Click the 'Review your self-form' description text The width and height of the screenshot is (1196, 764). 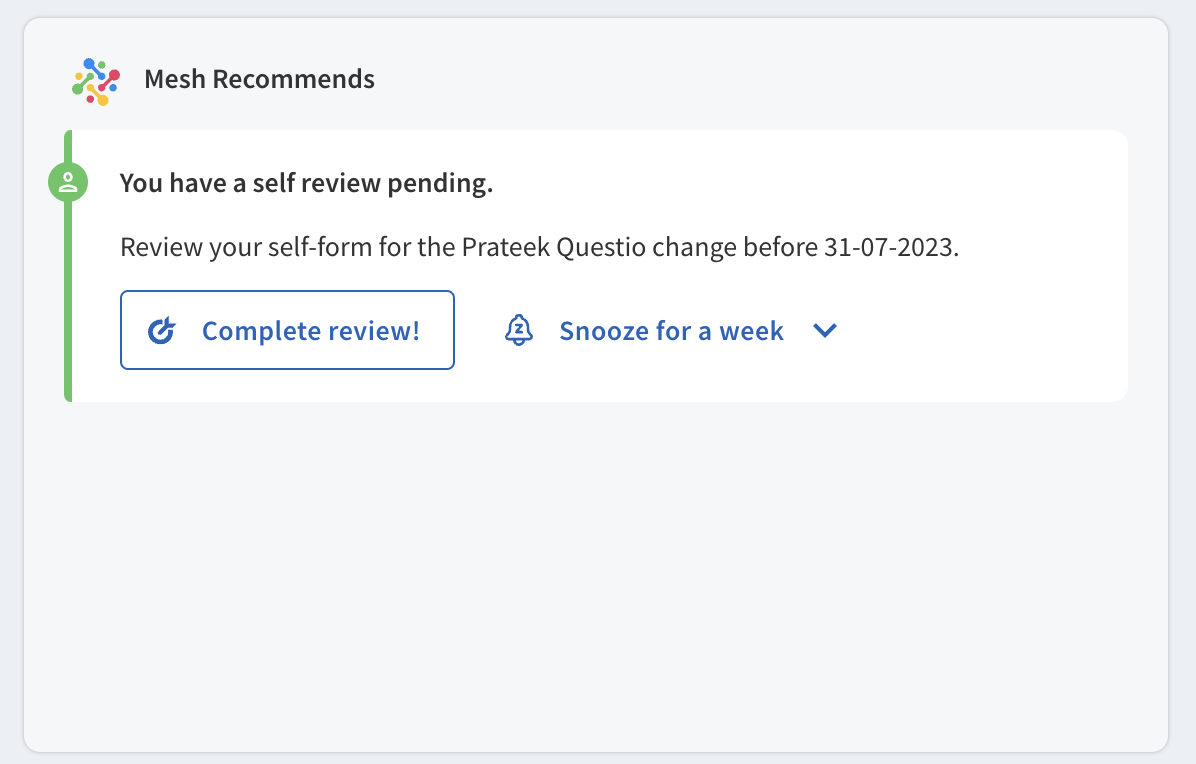[x=539, y=247]
